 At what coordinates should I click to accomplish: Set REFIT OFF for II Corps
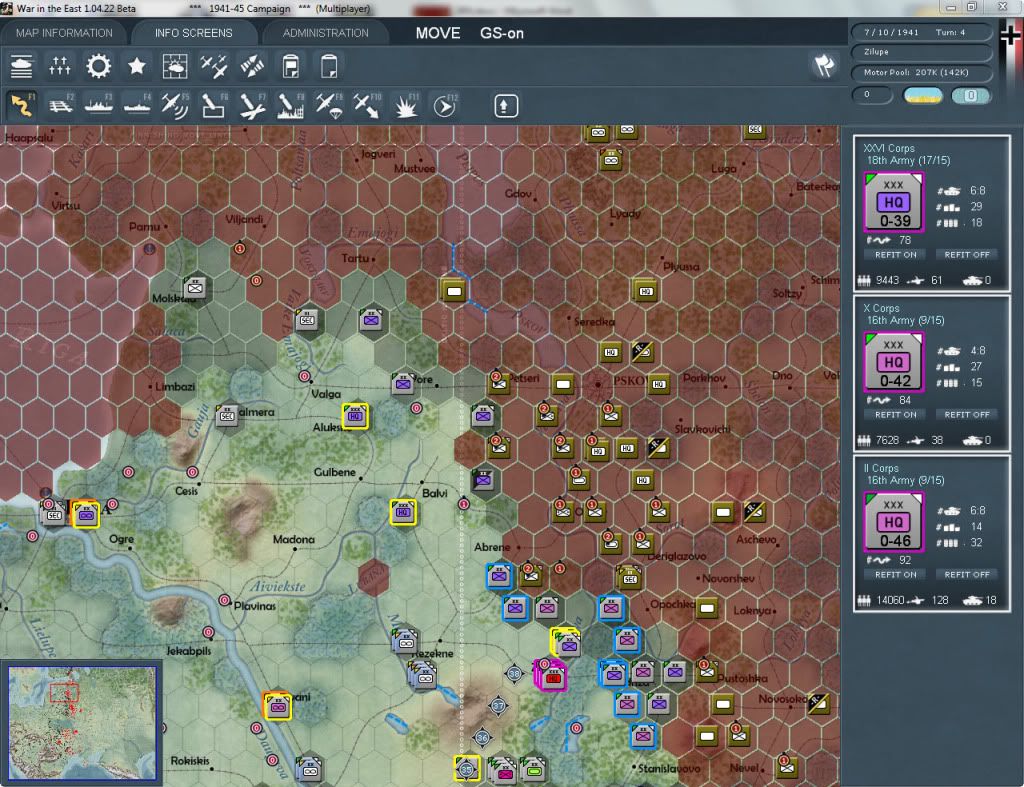click(x=967, y=575)
